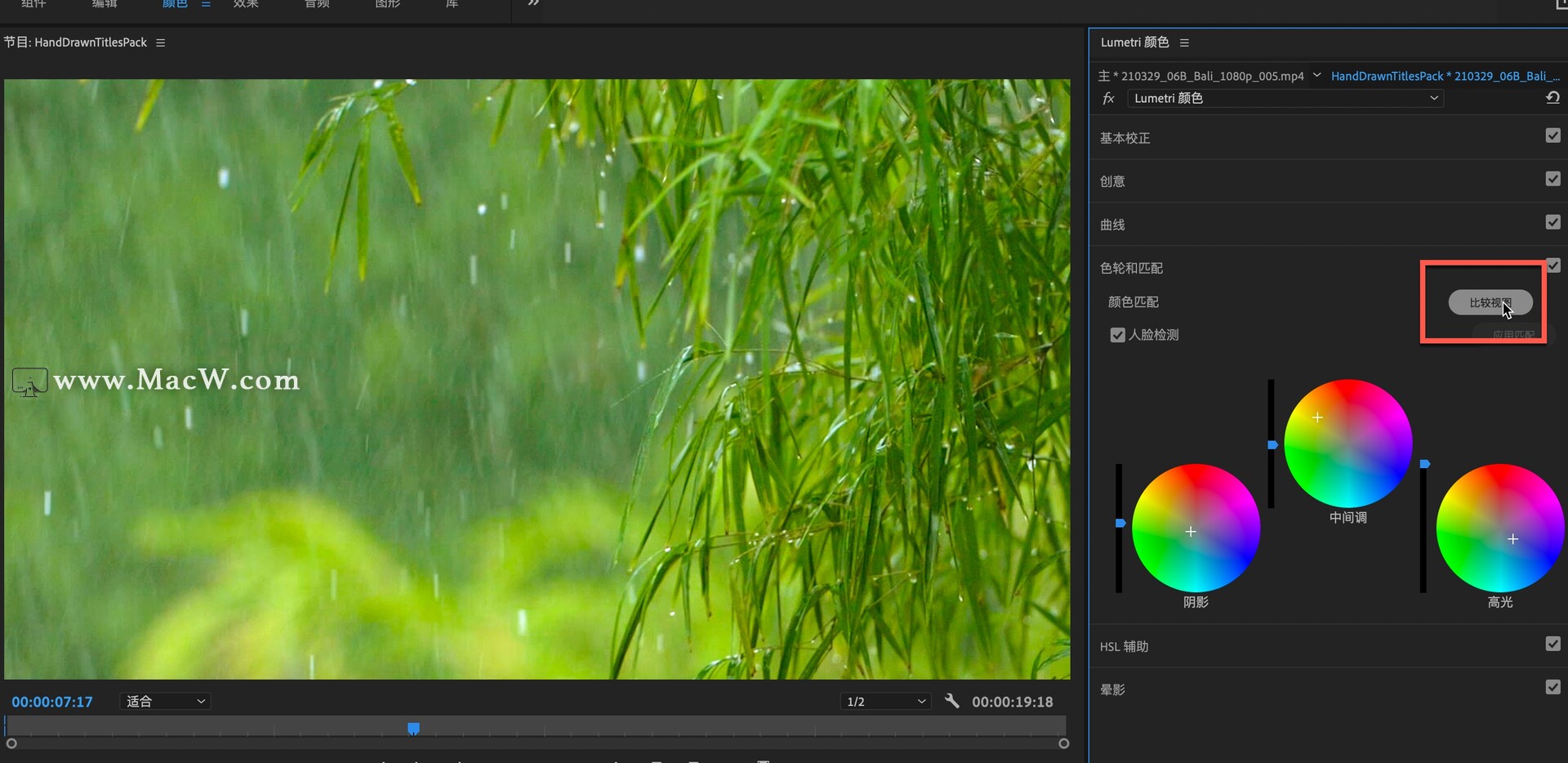The width and height of the screenshot is (1568, 763).
Task: Switch to the 效果 workspace tab
Action: (246, 4)
